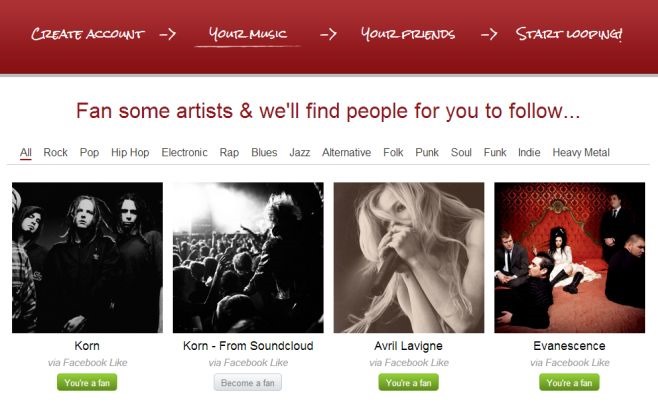Toggle "You're a fan" under Evanescence
This screenshot has width=658, height=413.
click(569, 383)
